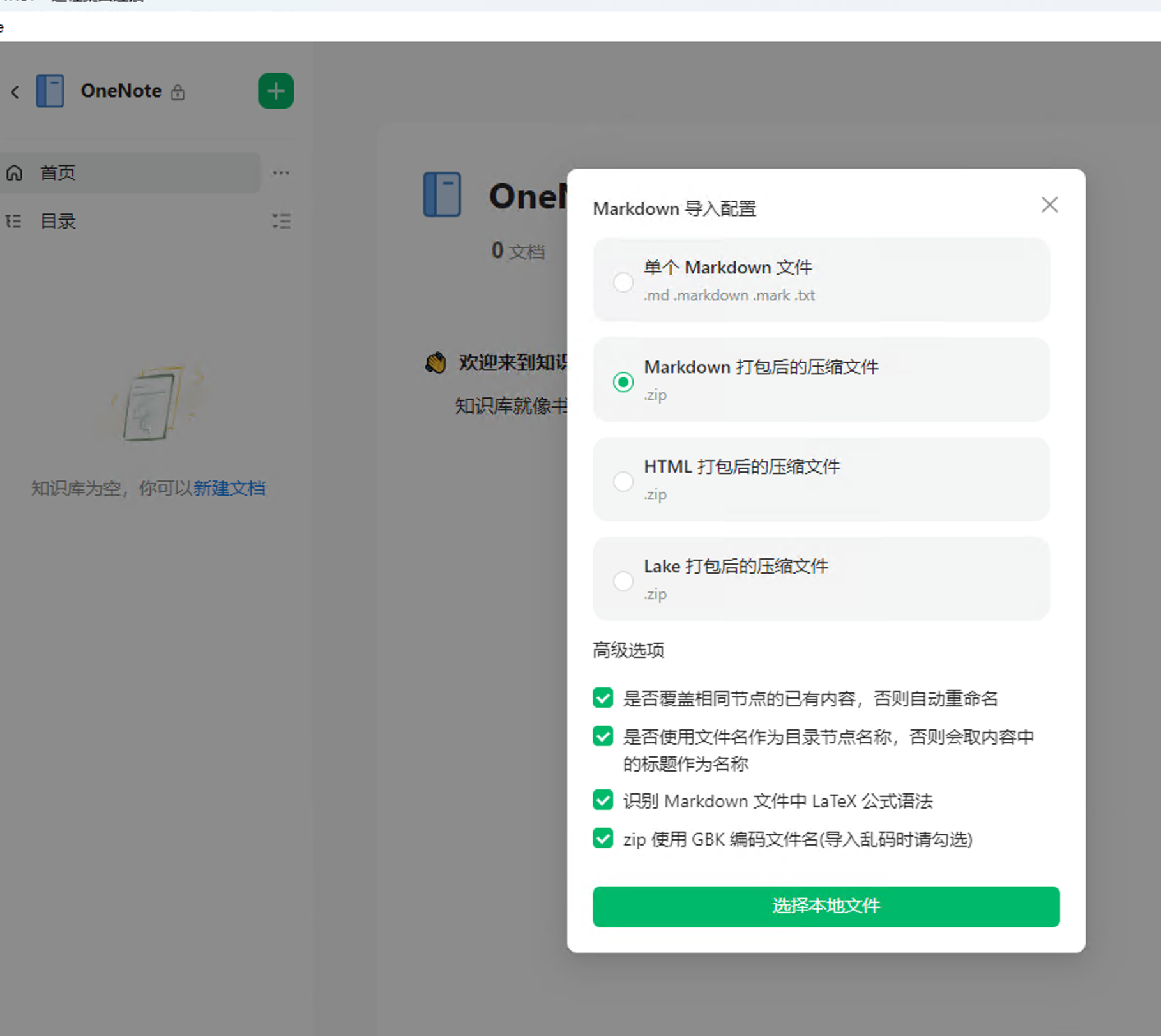1161x1036 pixels.
Task: Click the OneNote notebook icon in sidebar
Action: pos(50,91)
